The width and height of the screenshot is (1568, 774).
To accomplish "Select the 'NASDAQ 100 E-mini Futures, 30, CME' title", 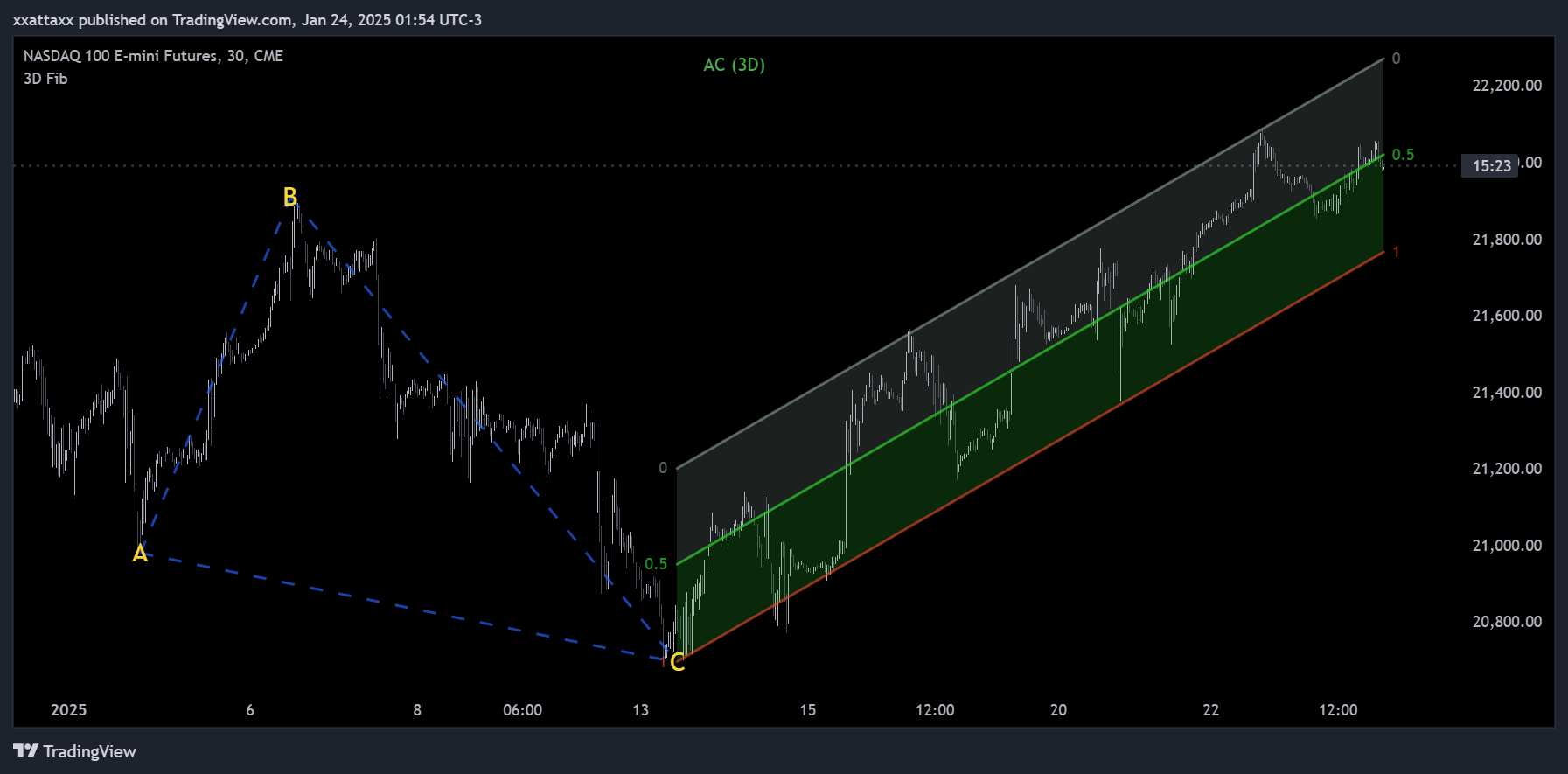I will [153, 56].
